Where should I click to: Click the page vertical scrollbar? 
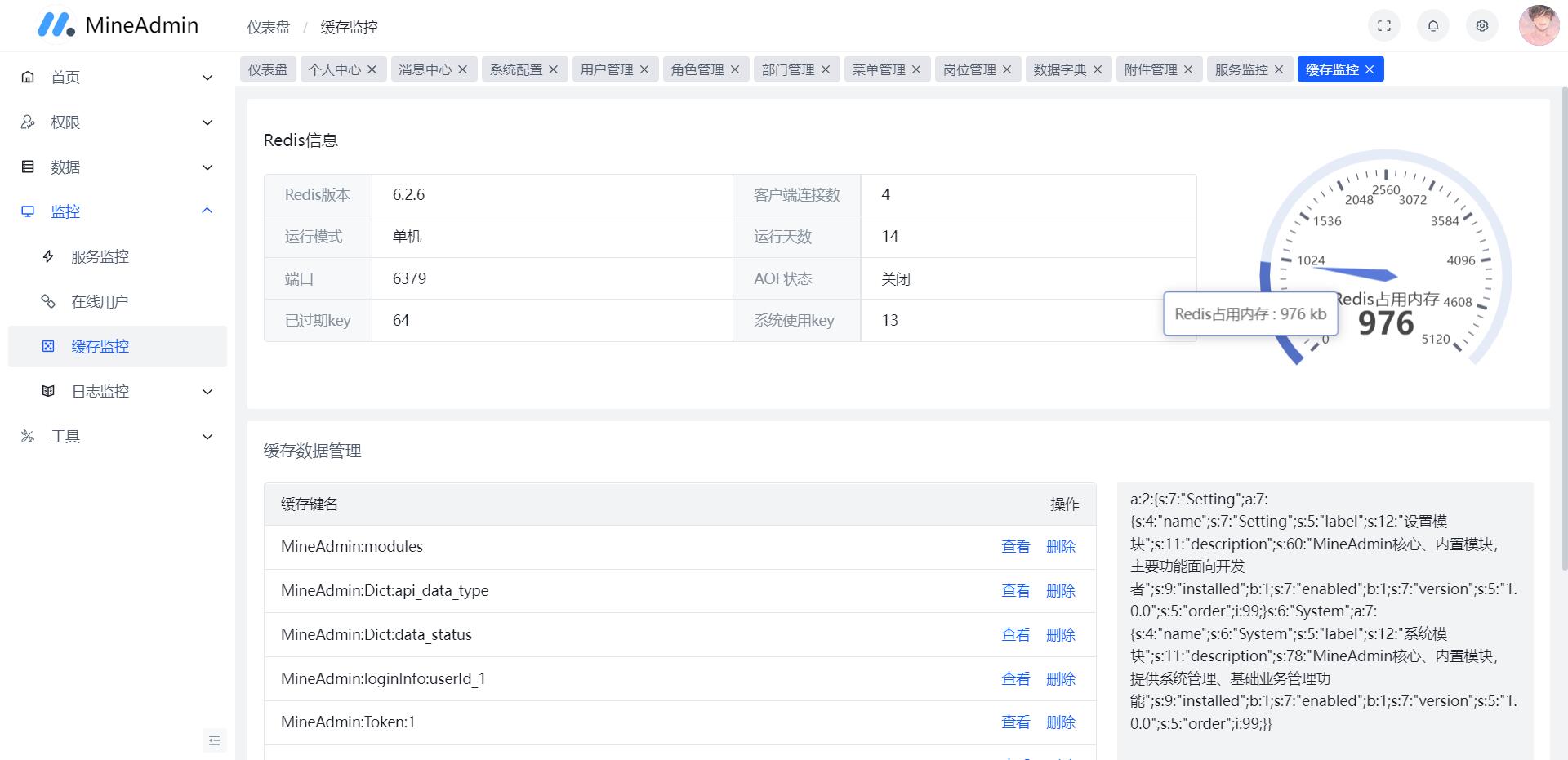[1564, 327]
